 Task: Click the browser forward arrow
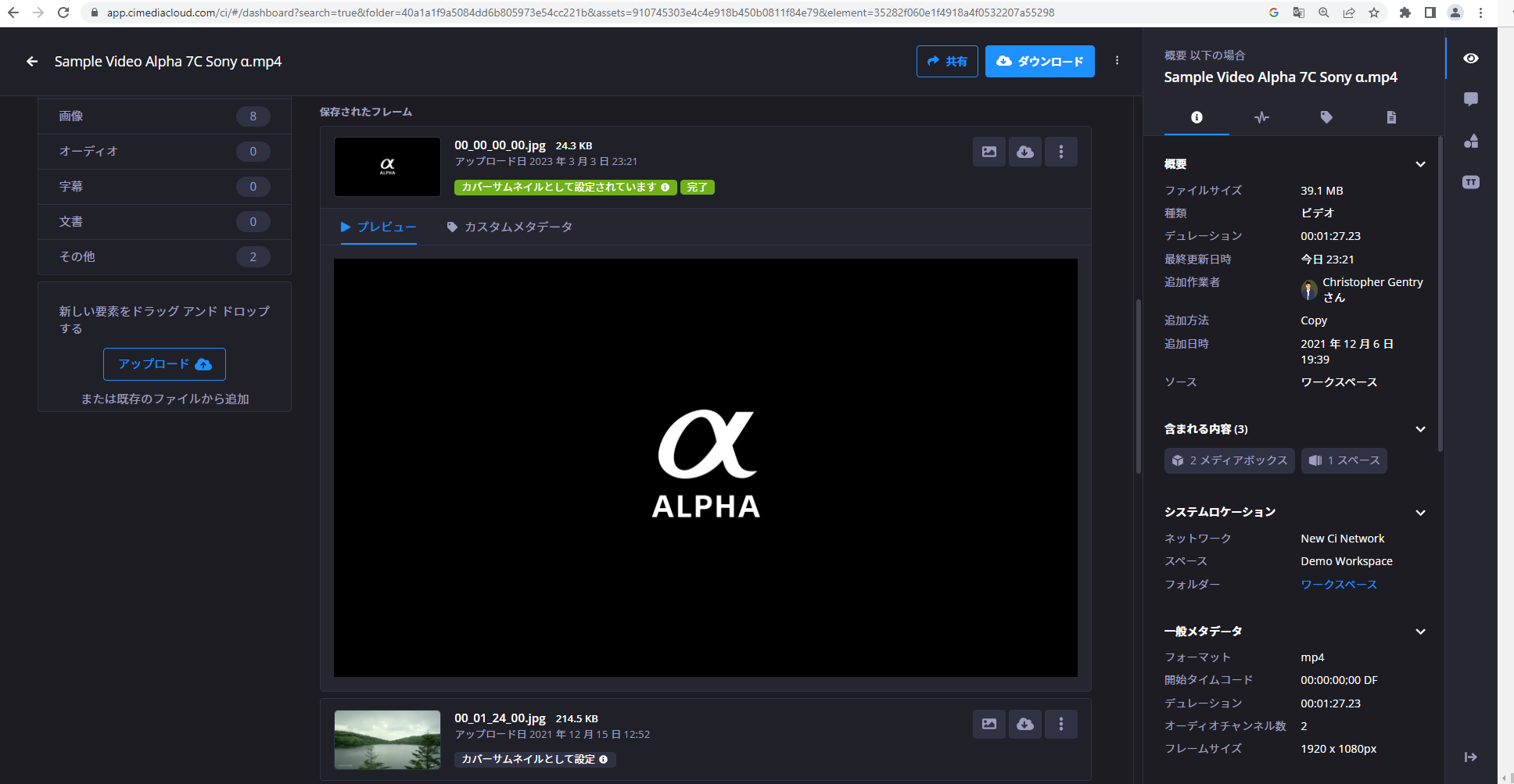[x=38, y=13]
